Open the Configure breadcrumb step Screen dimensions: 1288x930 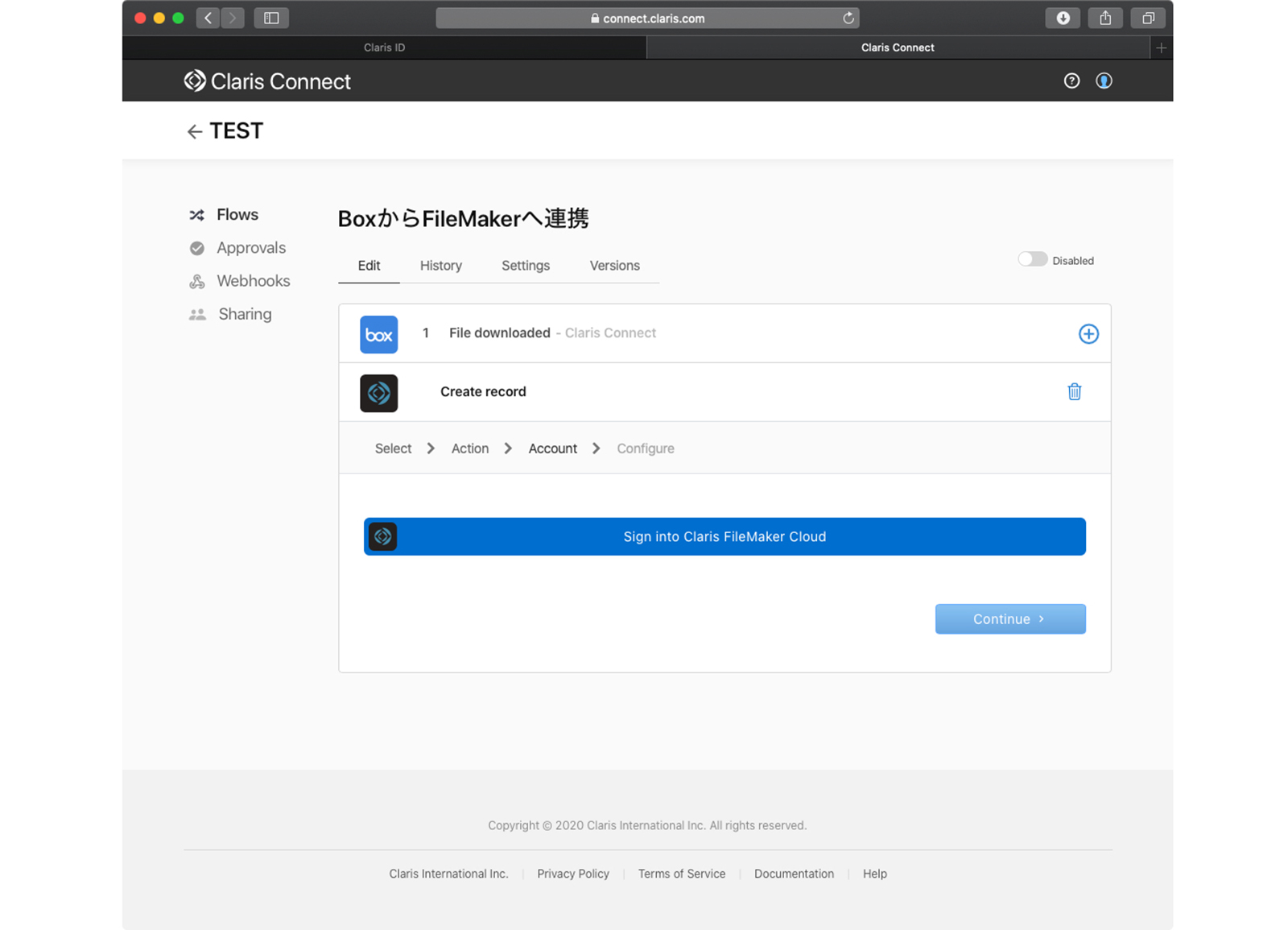(x=645, y=448)
